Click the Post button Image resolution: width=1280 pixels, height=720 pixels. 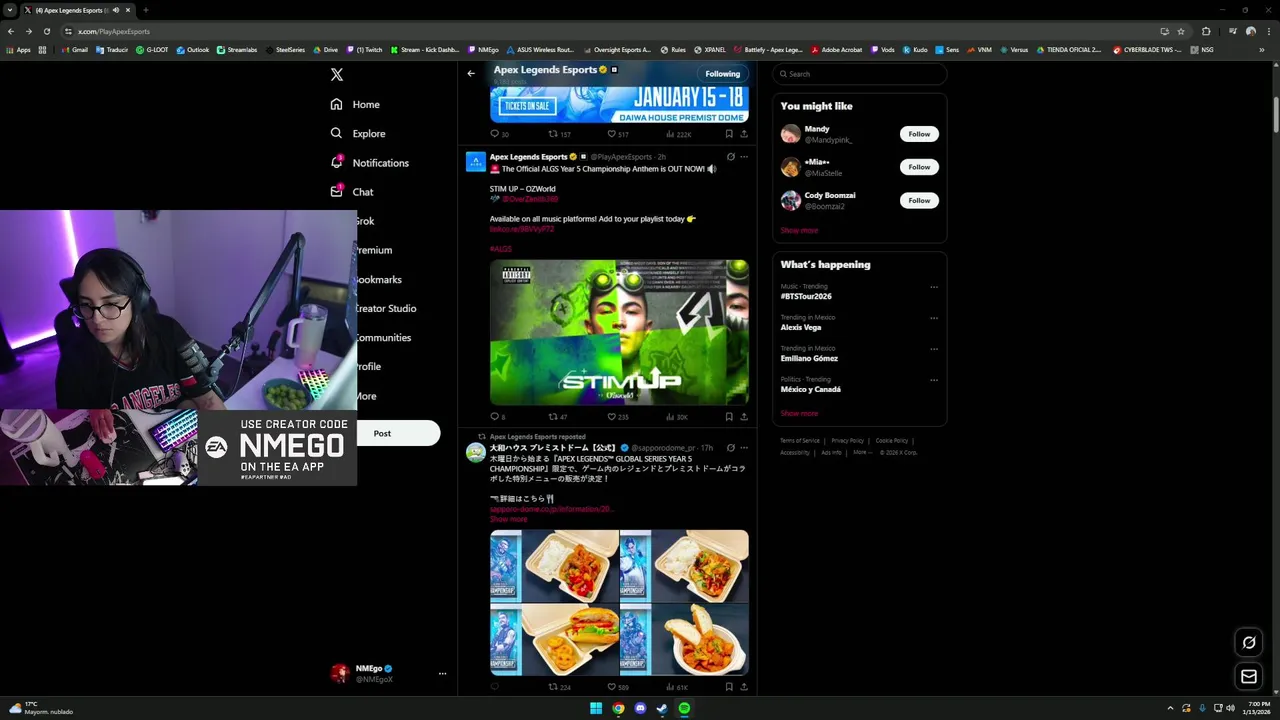(398, 433)
